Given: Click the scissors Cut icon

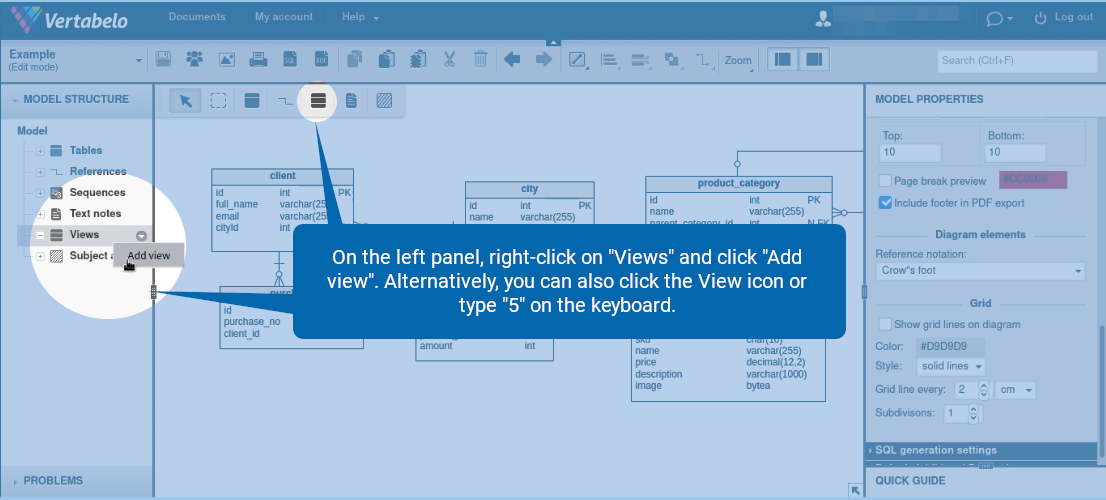Looking at the screenshot, I should click(449, 59).
